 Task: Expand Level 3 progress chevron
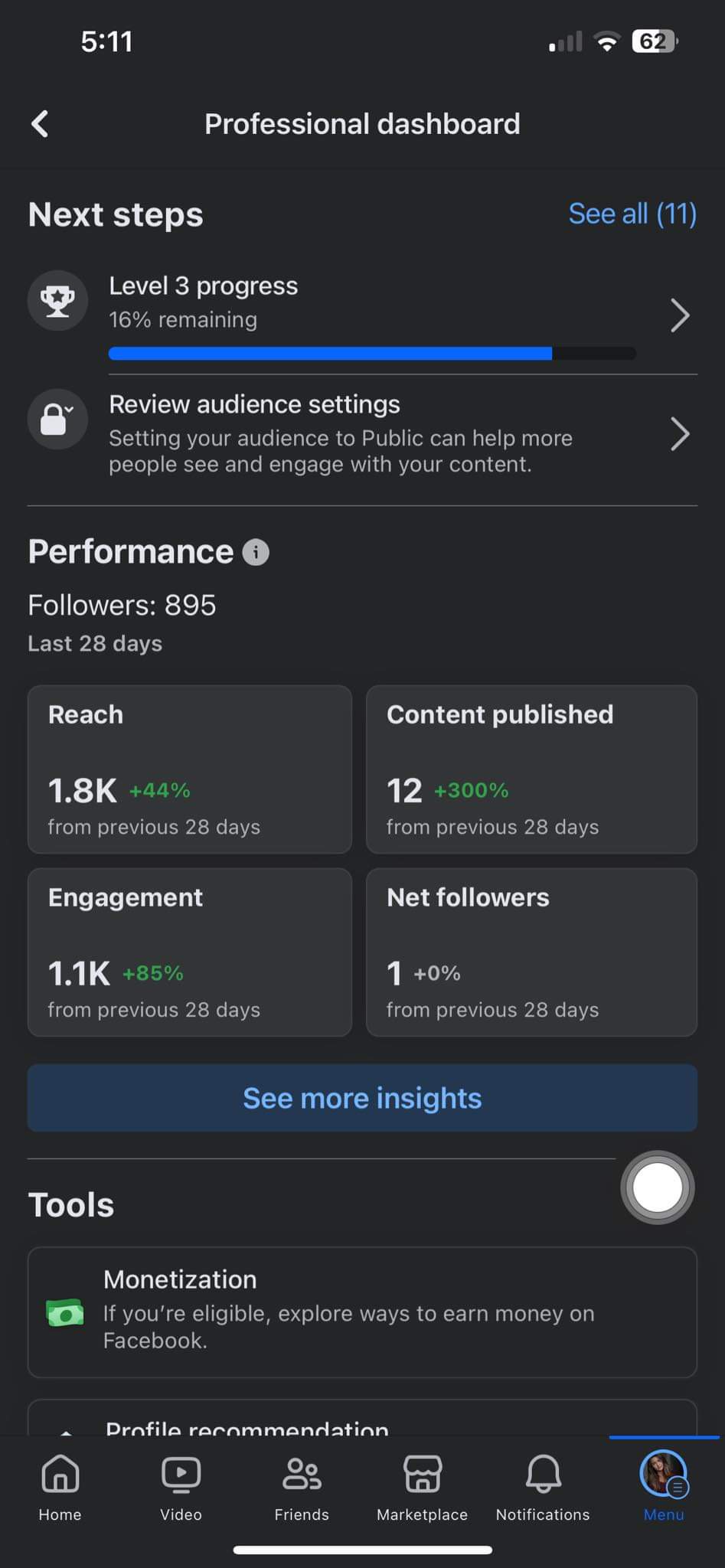tap(679, 315)
